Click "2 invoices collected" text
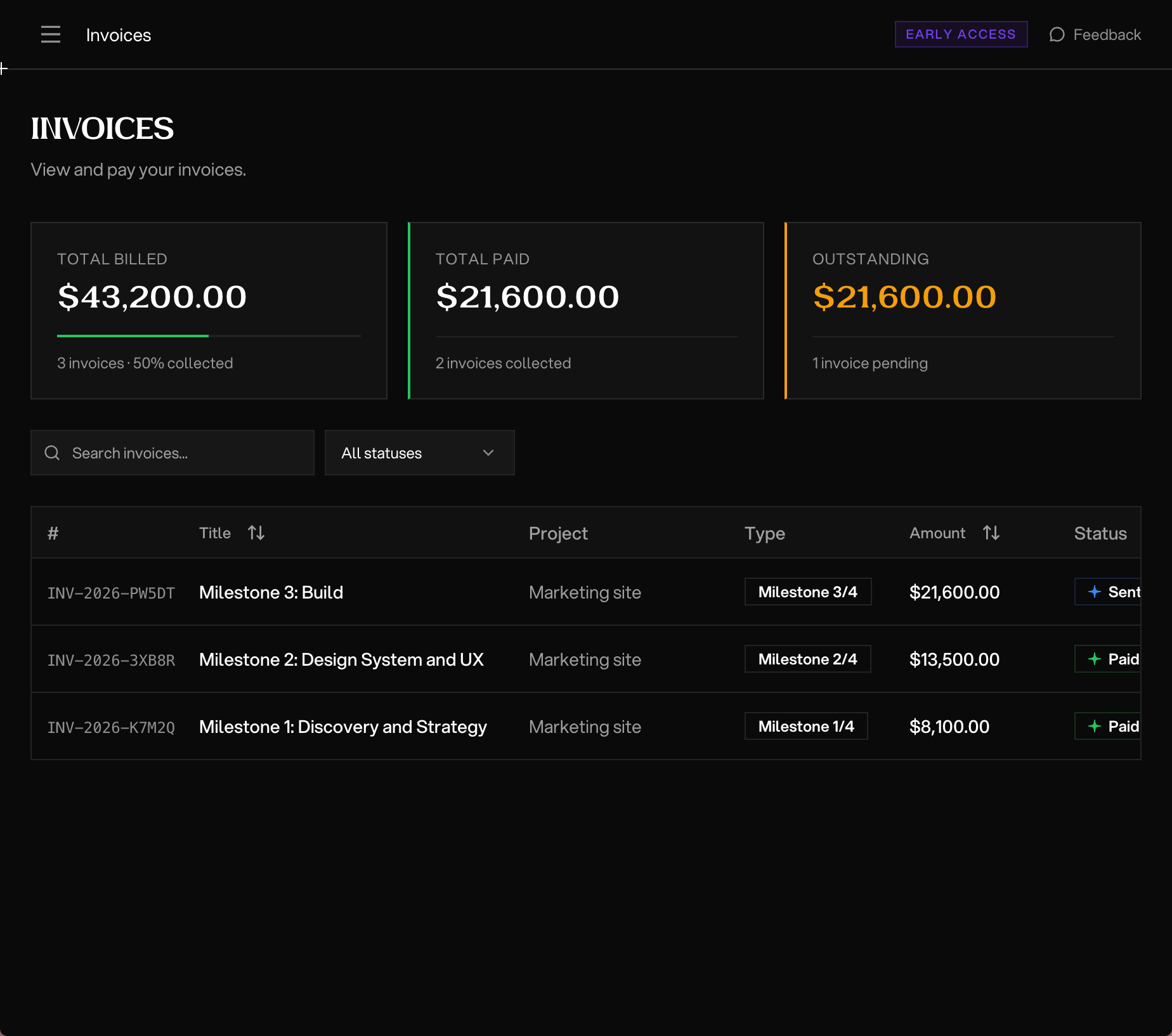1172x1036 pixels. [x=503, y=363]
